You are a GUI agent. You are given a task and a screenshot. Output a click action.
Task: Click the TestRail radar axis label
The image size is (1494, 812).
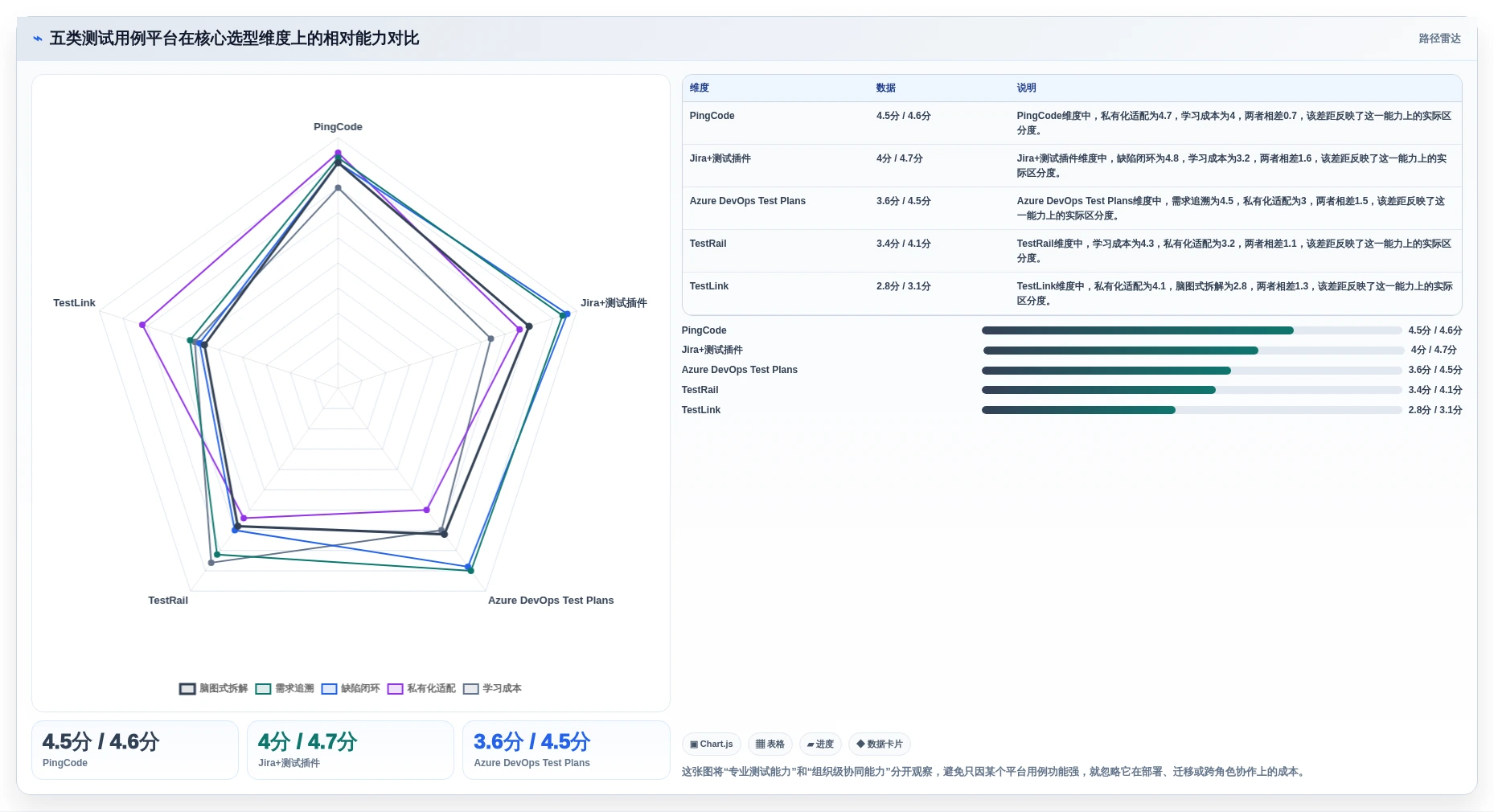(168, 601)
